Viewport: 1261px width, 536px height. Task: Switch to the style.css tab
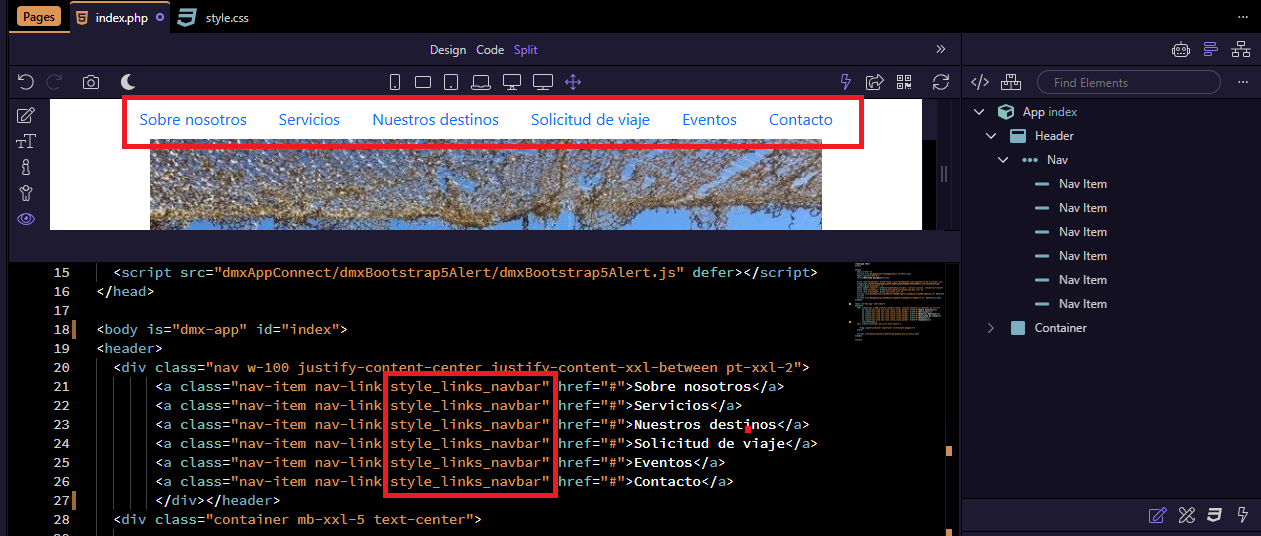[226, 18]
